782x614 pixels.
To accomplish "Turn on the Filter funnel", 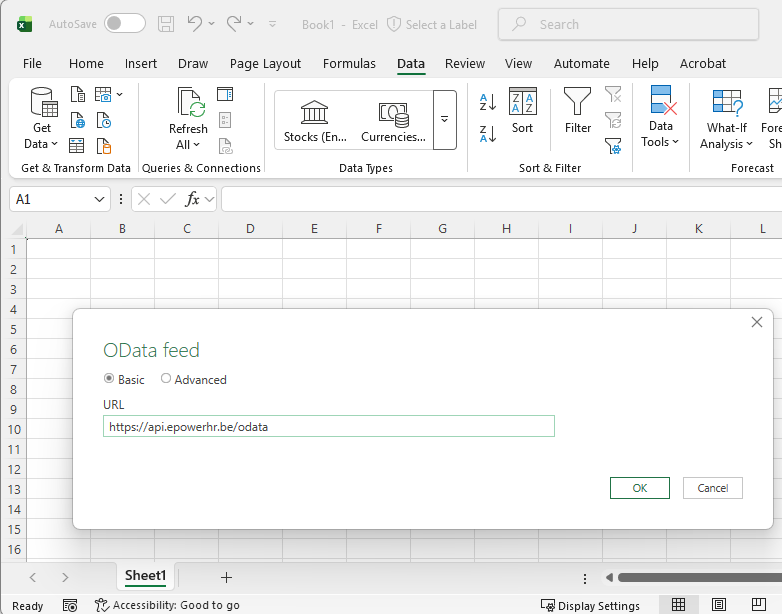I will click(578, 110).
